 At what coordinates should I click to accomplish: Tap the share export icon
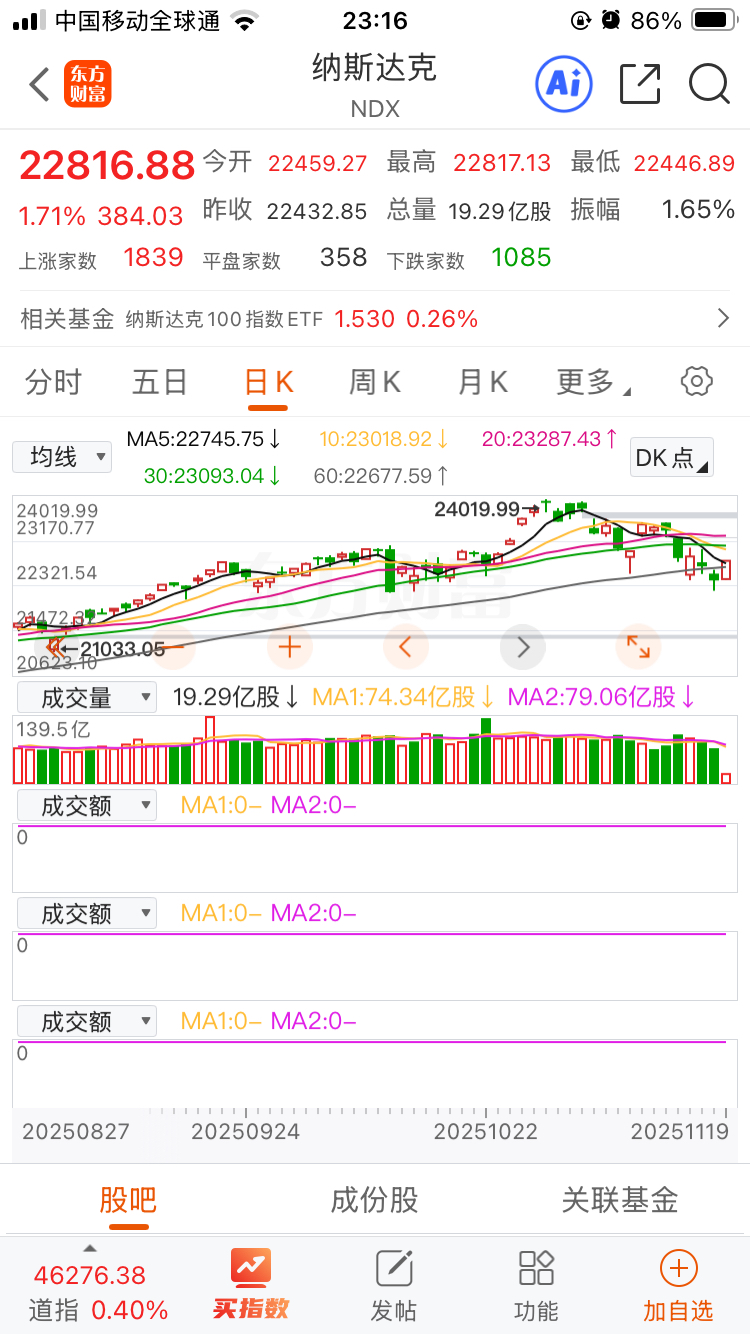tap(640, 84)
